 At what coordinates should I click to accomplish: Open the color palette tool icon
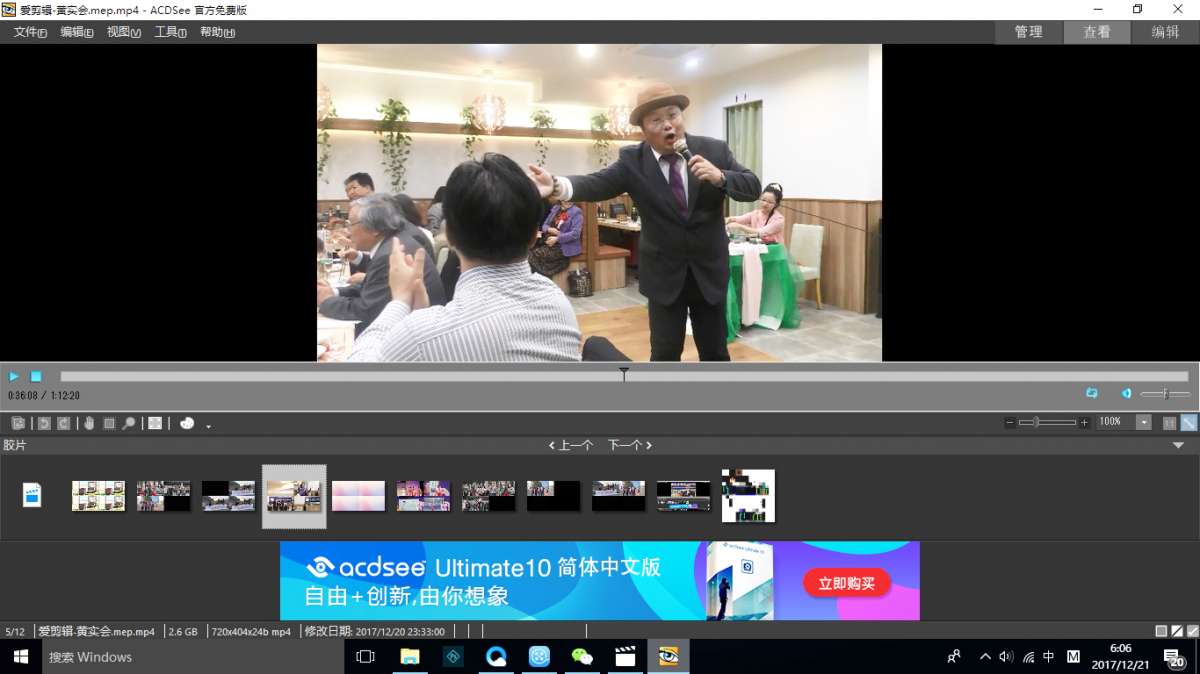click(187, 423)
